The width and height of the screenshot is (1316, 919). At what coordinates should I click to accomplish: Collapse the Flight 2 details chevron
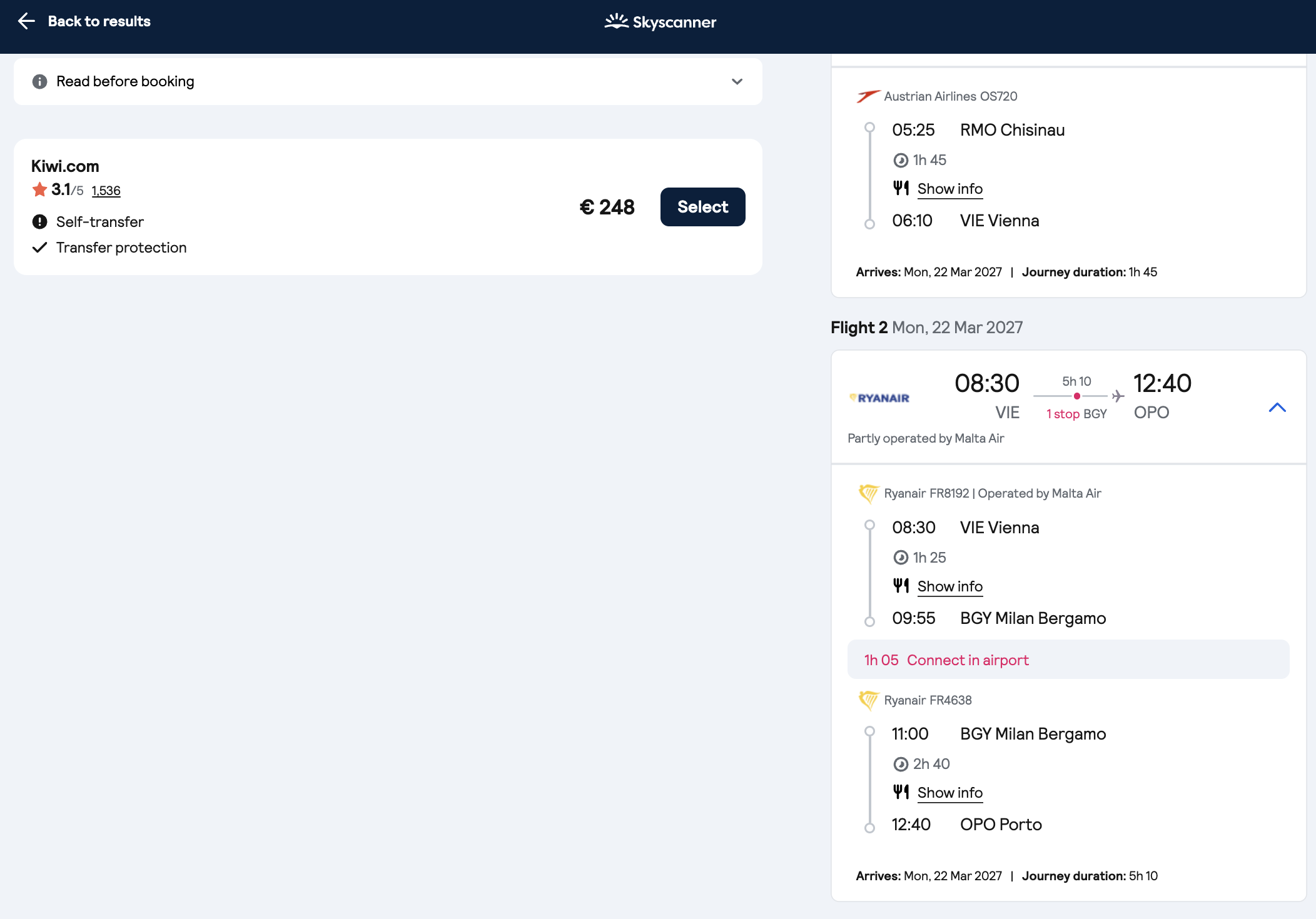coord(1277,408)
